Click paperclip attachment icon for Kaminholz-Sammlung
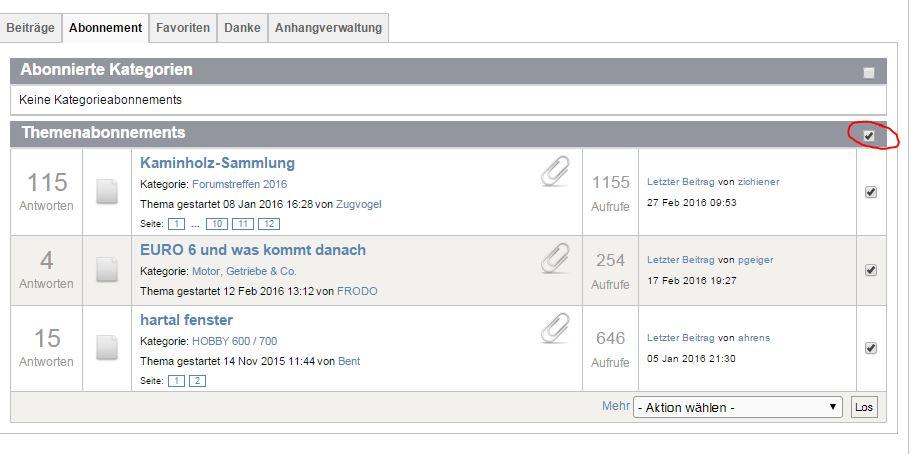912x454 pixels. (x=555, y=172)
